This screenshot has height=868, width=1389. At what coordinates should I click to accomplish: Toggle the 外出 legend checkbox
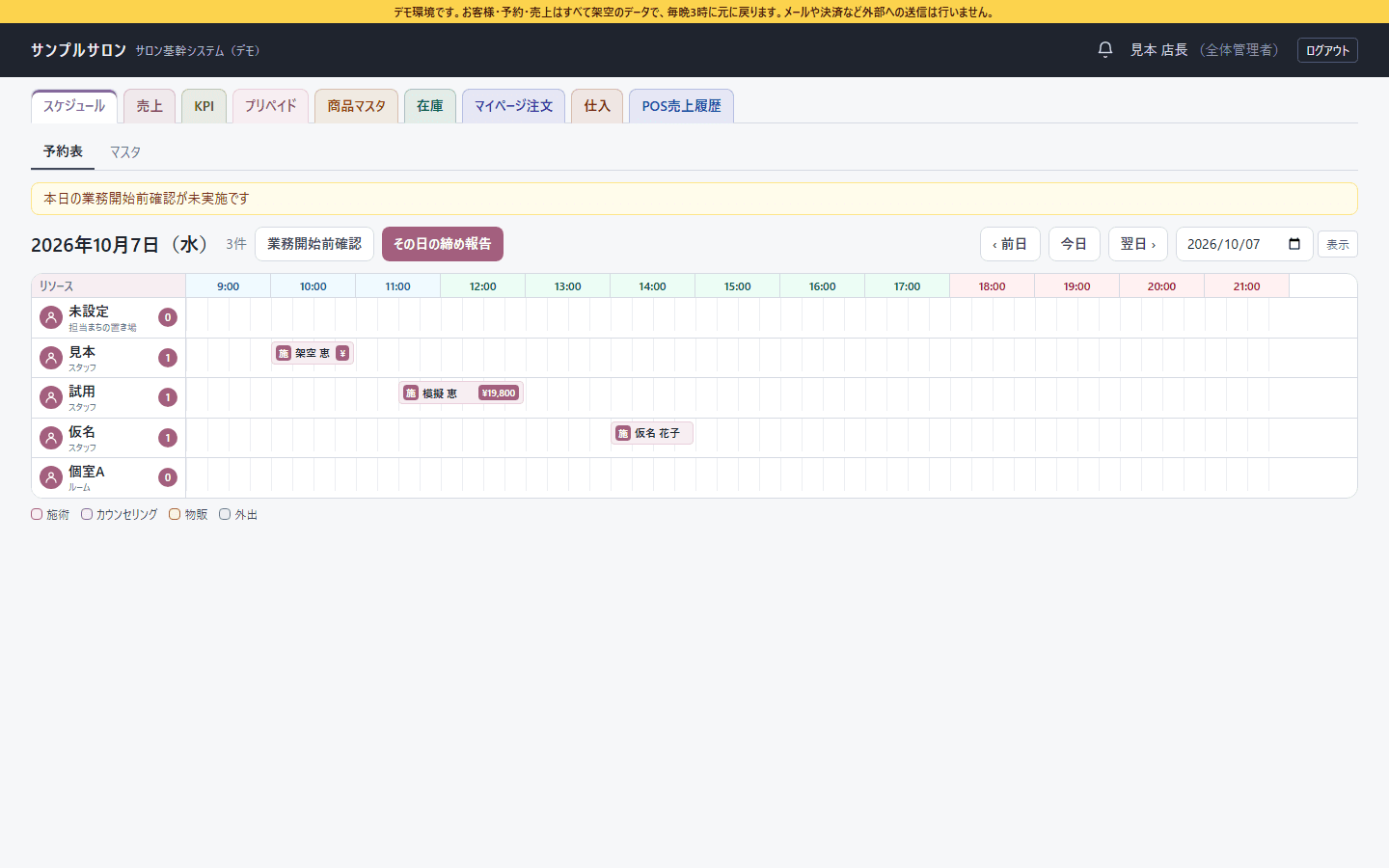tap(225, 514)
